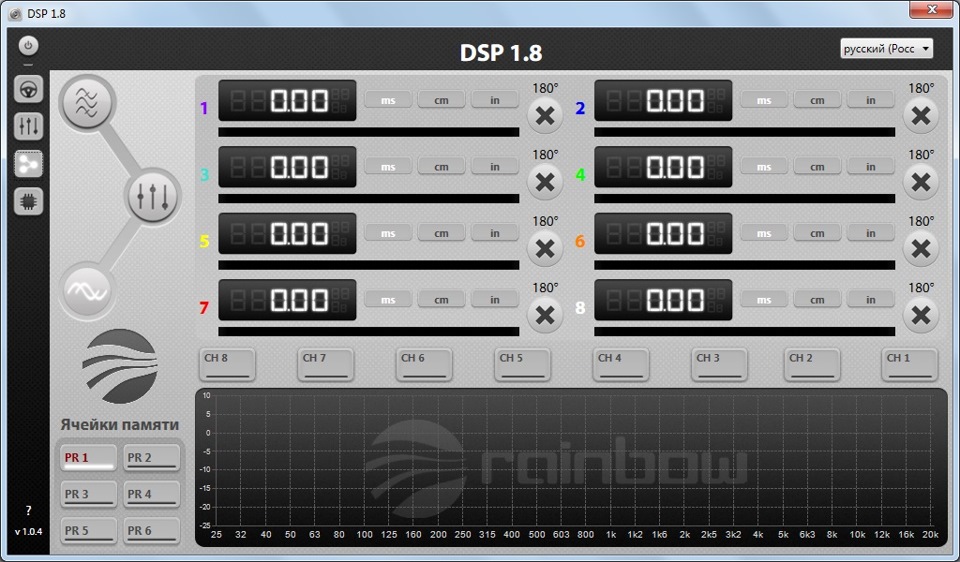Screen dimensions: 960x562
Task: Click the channel 8 delay slider bar
Action: [744, 332]
